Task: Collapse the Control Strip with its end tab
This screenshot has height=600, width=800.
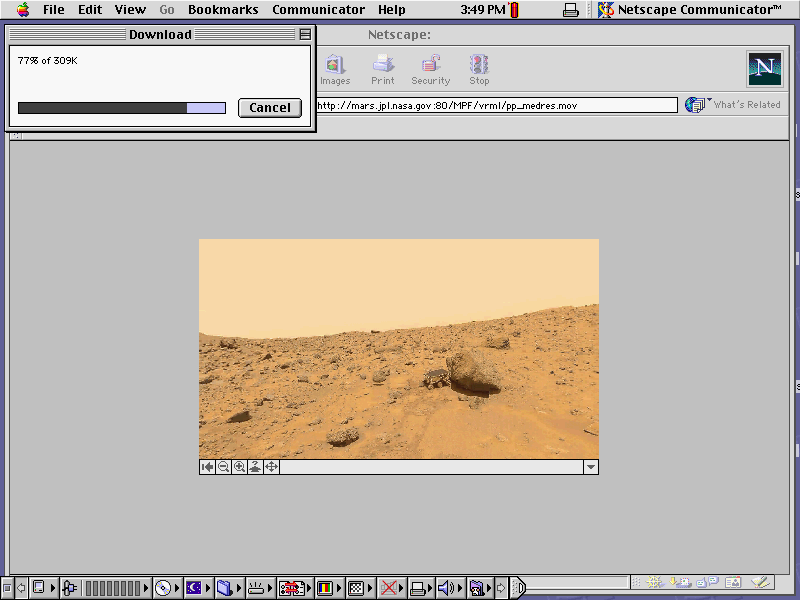Action: tap(519, 588)
